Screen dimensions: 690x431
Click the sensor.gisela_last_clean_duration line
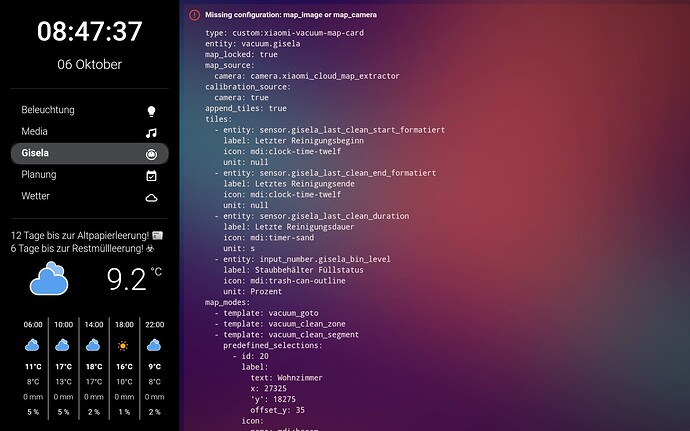point(312,216)
